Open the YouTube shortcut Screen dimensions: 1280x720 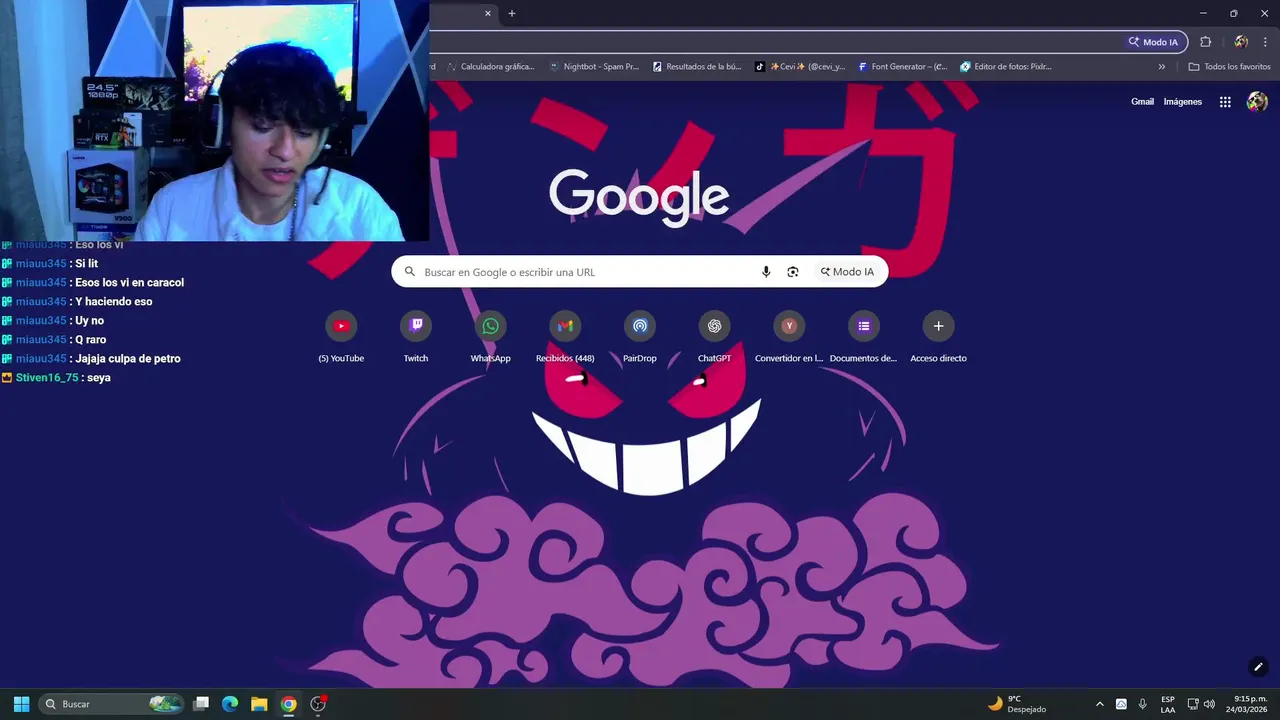pos(341,326)
